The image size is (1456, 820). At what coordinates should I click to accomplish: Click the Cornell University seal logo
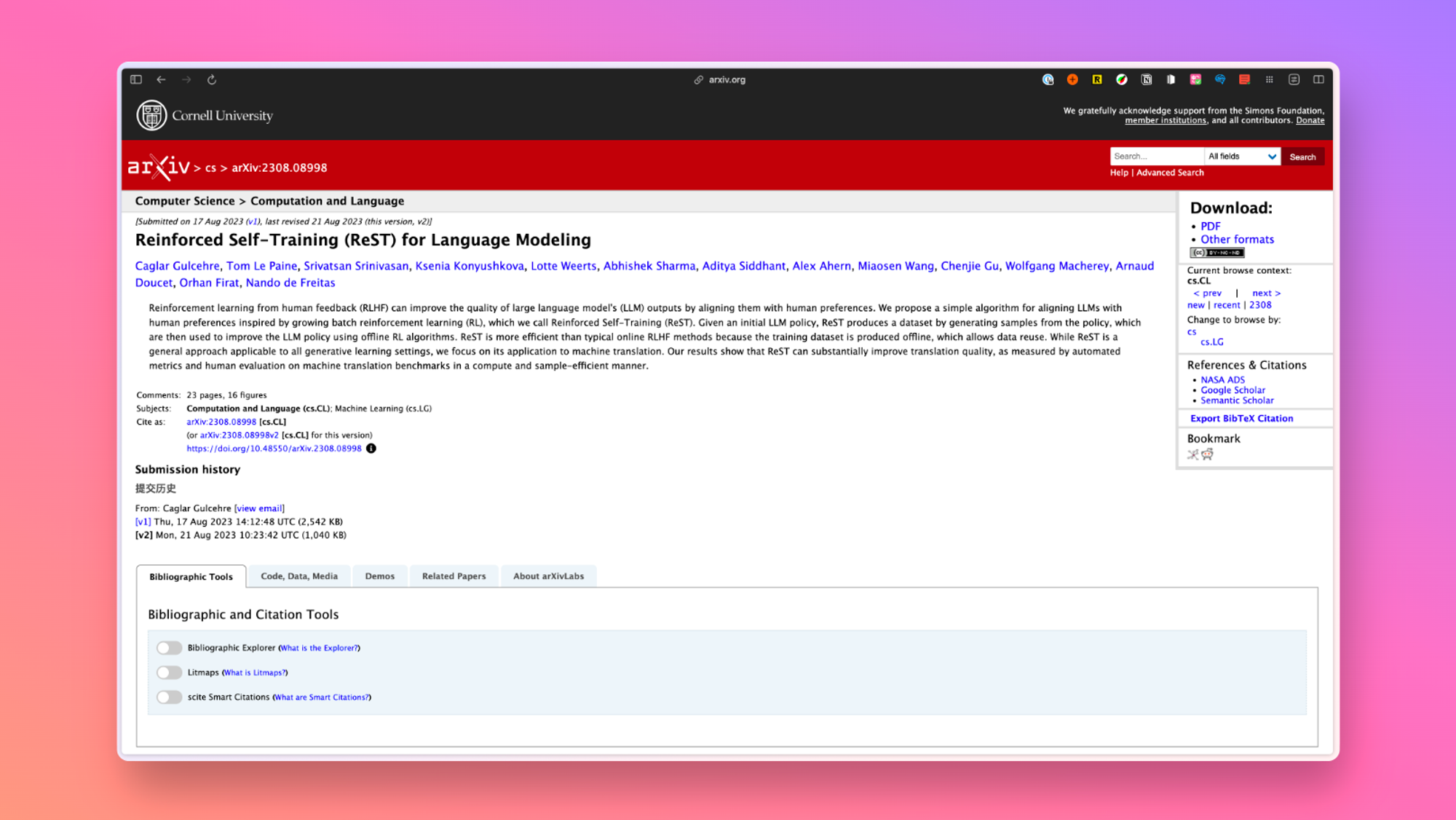[x=151, y=115]
